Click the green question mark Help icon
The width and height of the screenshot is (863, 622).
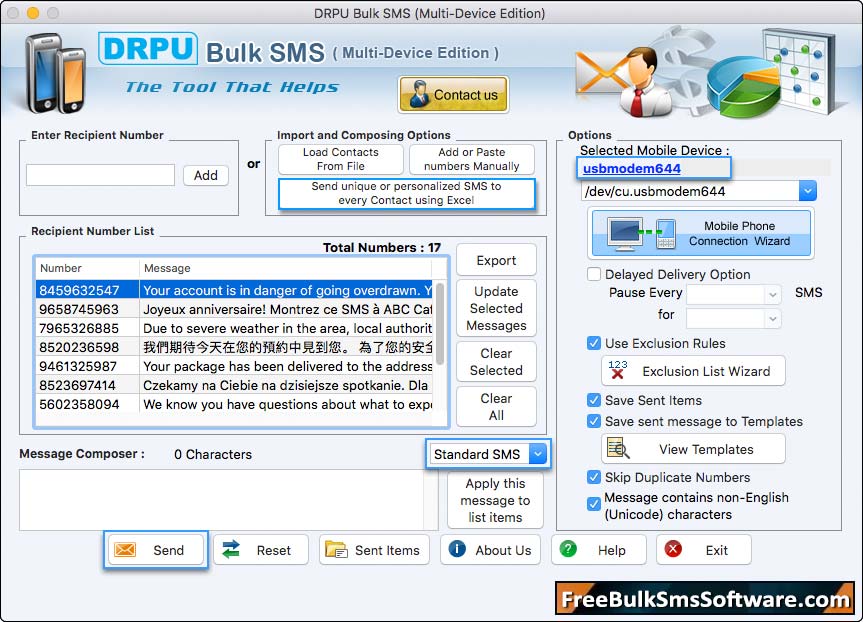[x=568, y=549]
